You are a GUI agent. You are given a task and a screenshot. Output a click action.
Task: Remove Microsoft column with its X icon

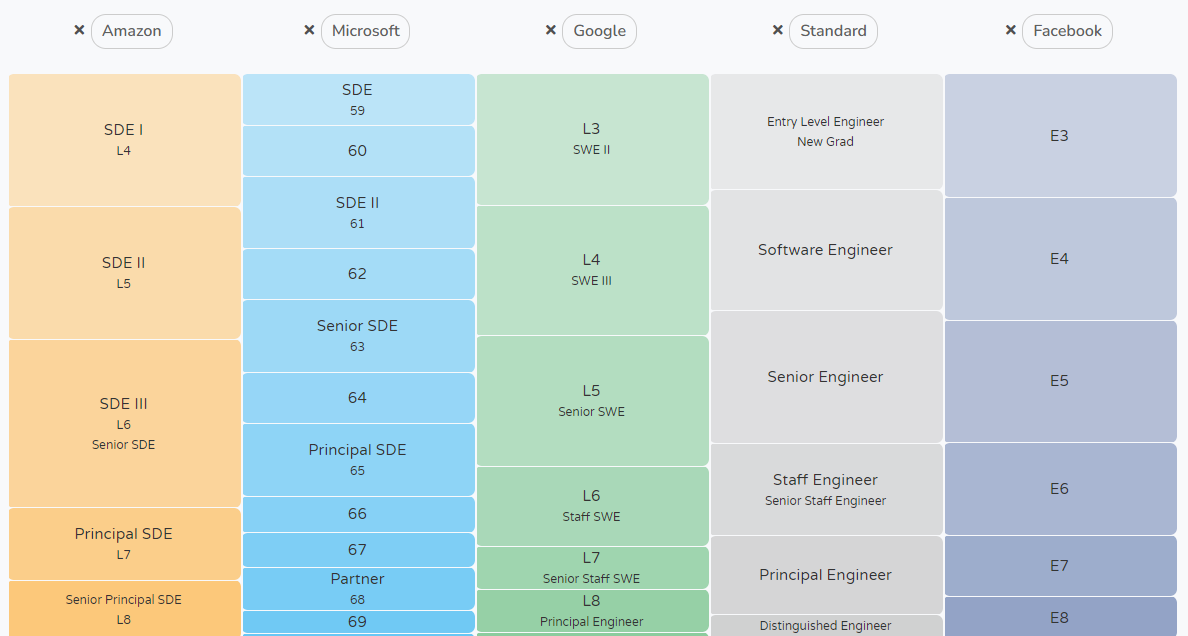pyautogui.click(x=309, y=31)
